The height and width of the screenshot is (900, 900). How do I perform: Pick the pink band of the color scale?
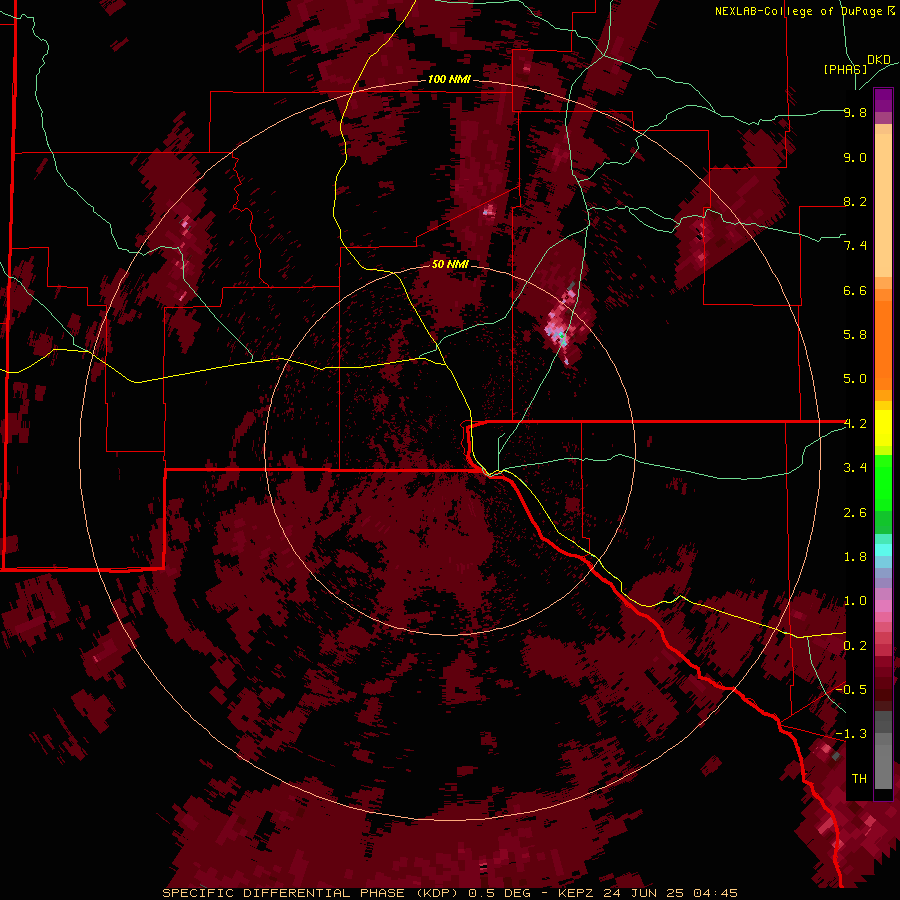(x=883, y=606)
